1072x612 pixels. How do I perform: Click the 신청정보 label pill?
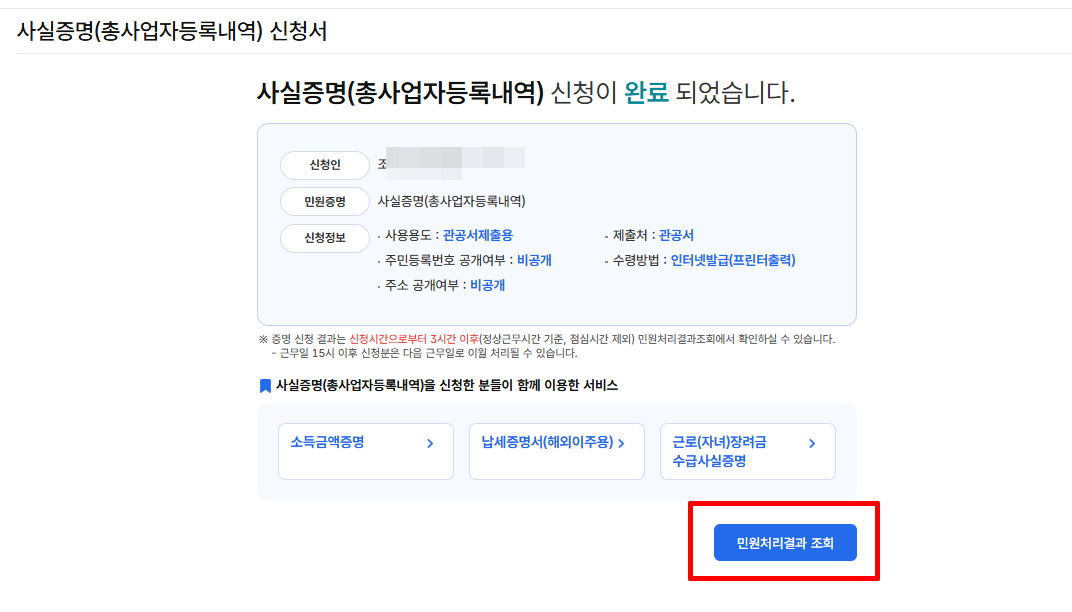click(325, 239)
